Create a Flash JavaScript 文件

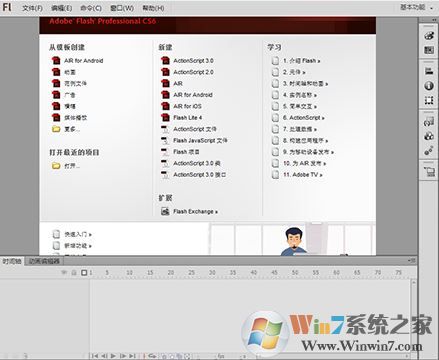pos(200,140)
